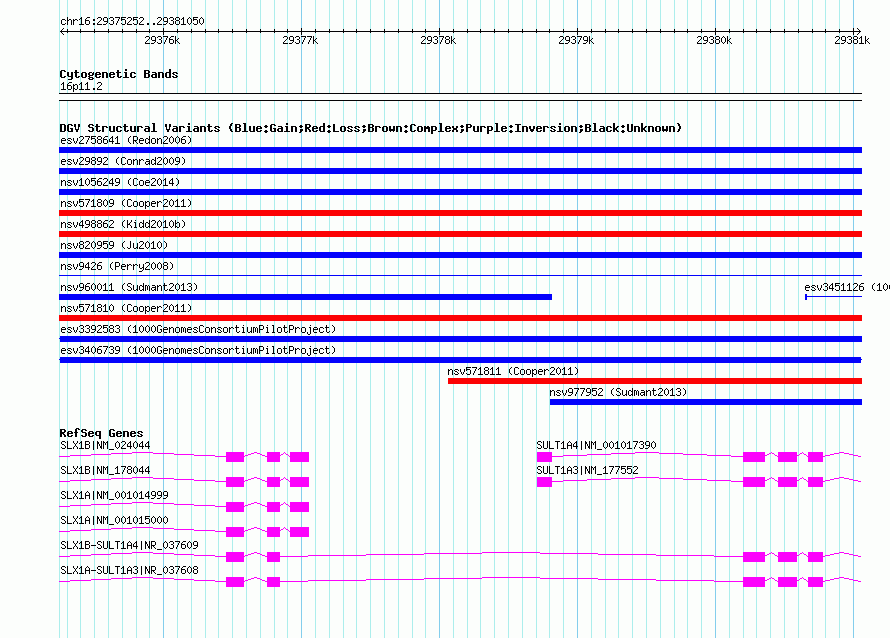890x638 pixels.
Task: Open gene SLX1B|NM_178044 label
Action: [x=105, y=471]
